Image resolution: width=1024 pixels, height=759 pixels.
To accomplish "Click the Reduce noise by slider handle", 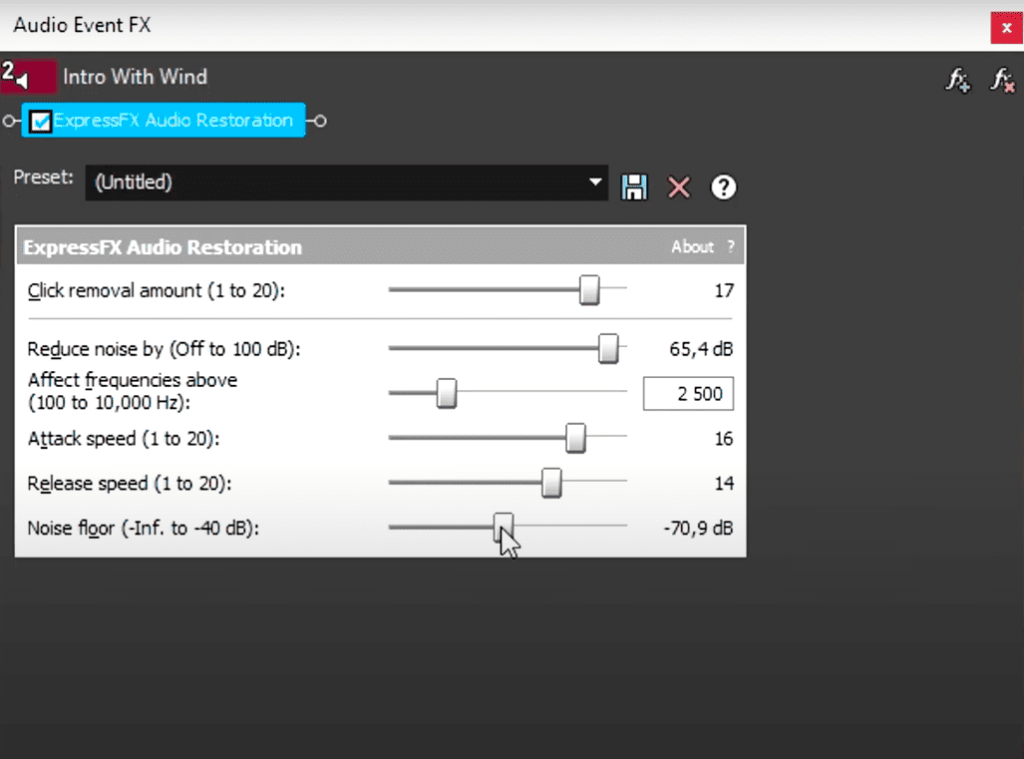I will coord(608,348).
